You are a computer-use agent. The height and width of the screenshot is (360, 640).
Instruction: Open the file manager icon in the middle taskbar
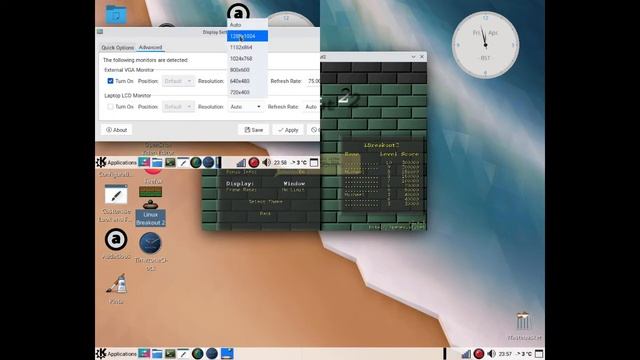pos(157,162)
